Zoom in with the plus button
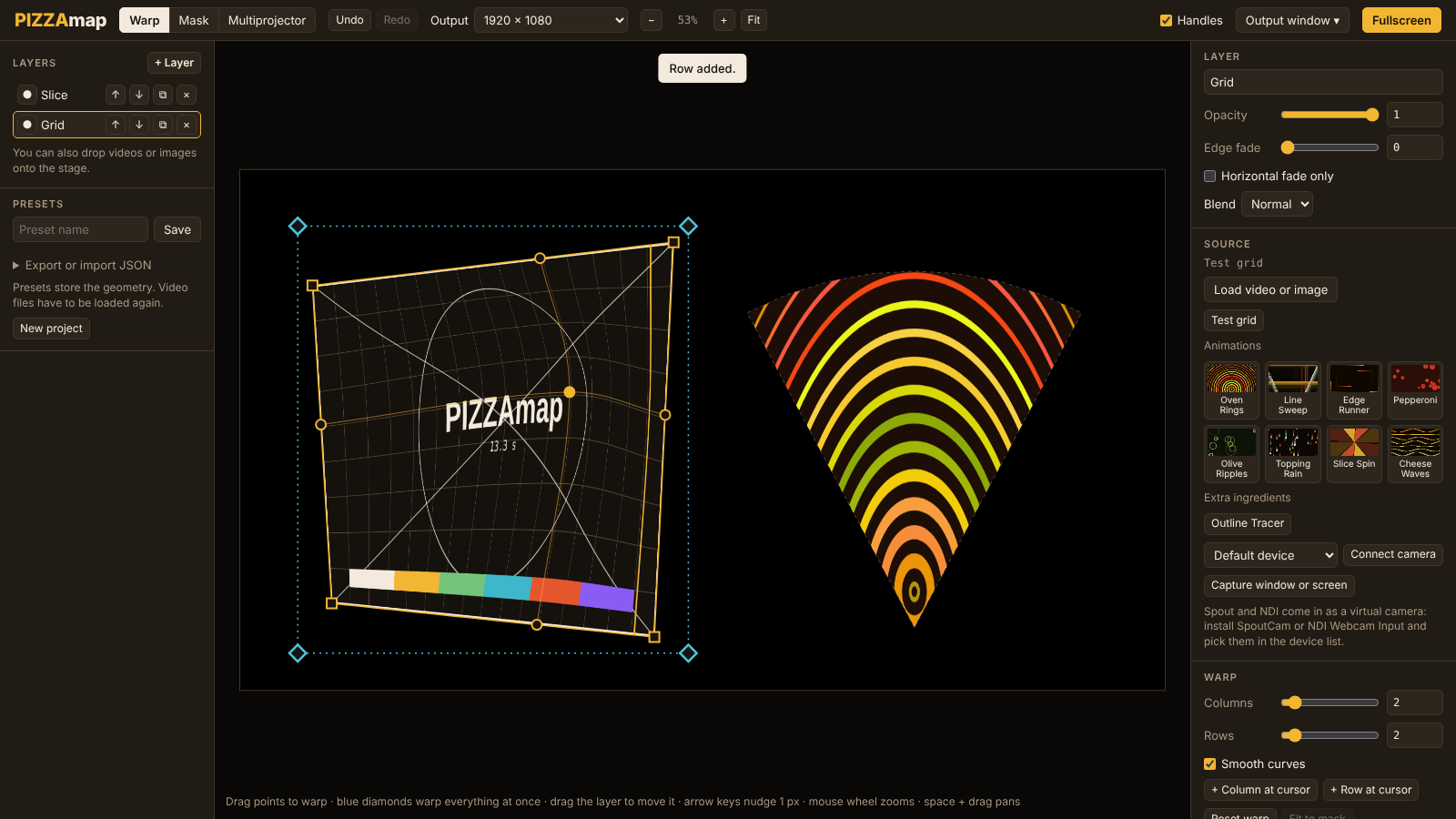This screenshot has height=819, width=1456. 724,20
